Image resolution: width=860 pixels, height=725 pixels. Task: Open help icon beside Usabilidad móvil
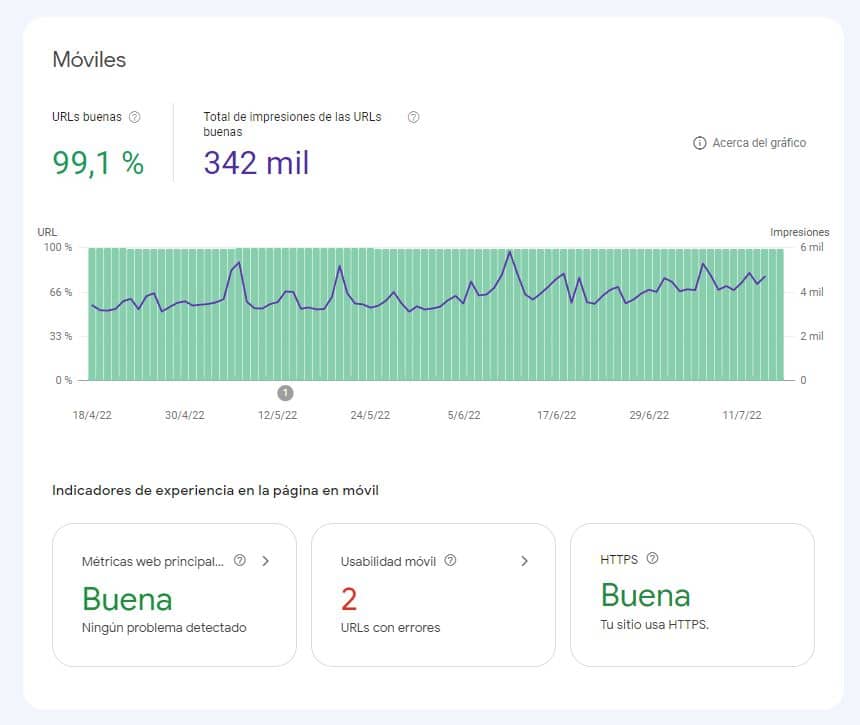[x=450, y=560]
